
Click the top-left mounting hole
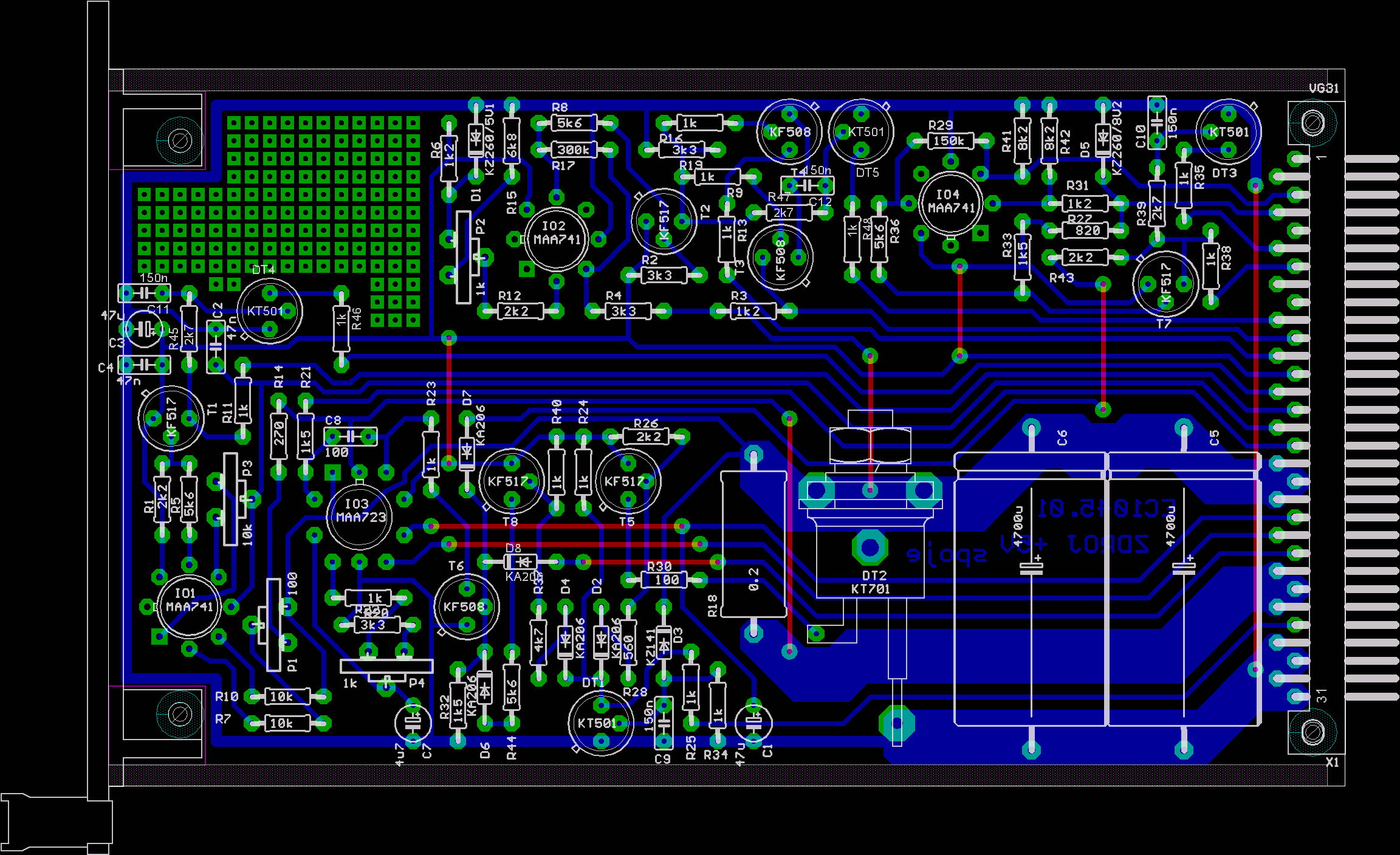(x=180, y=141)
